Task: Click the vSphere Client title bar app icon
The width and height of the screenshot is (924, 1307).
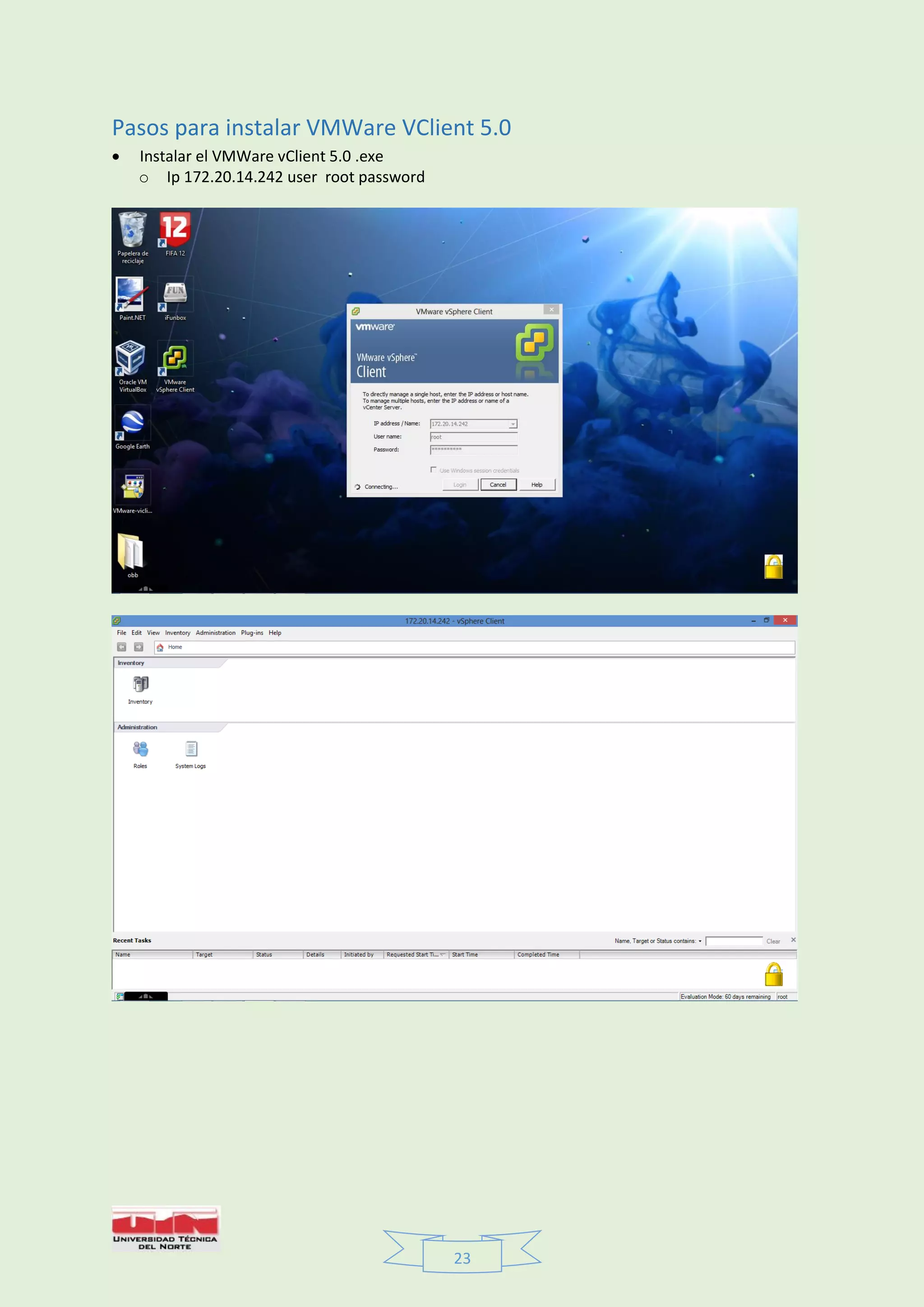Action: point(117,621)
